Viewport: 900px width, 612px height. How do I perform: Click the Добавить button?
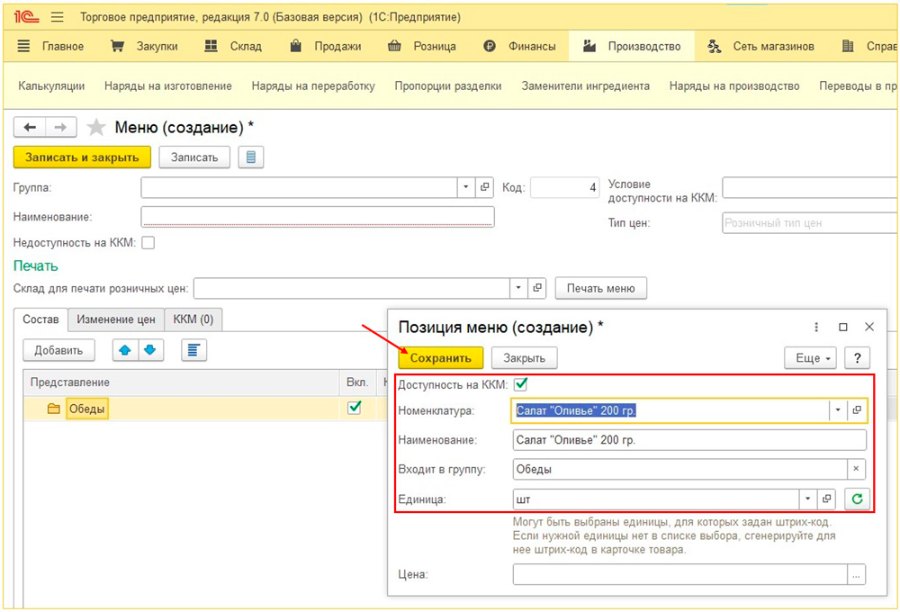[x=59, y=350]
